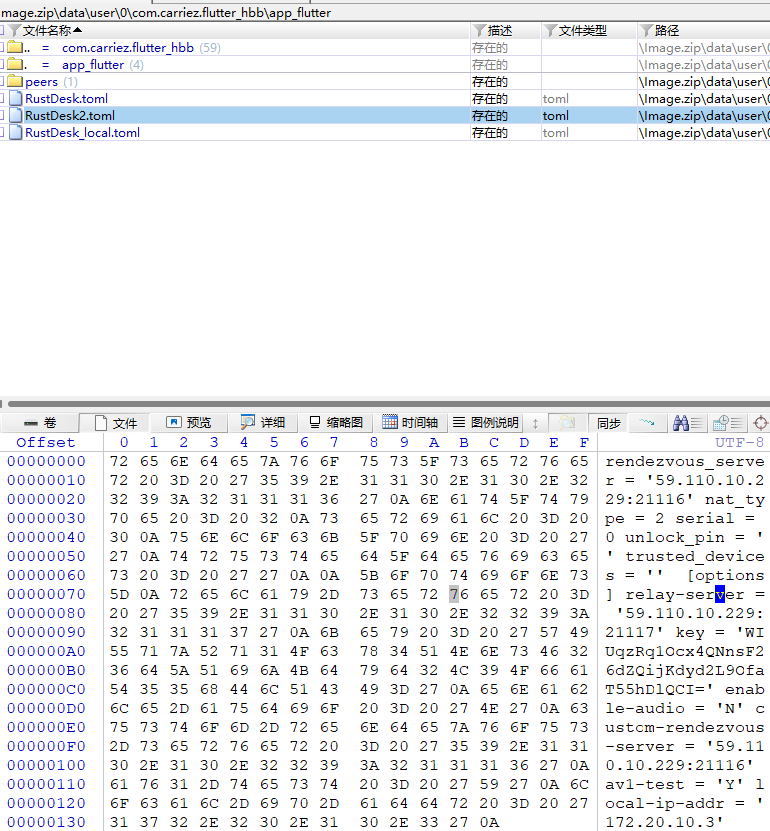Switch to the 缩略图 tab
Image resolution: width=770 pixels, height=831 pixels.
pyautogui.click(x=336, y=422)
